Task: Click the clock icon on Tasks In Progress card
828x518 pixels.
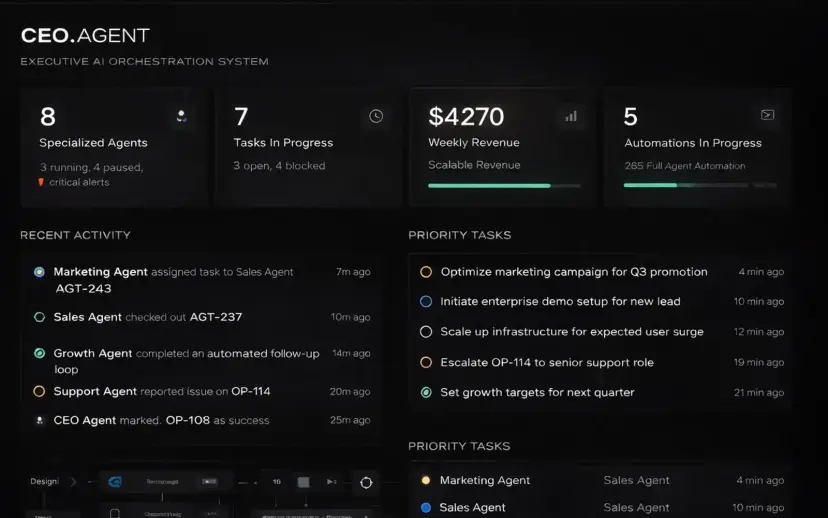Action: pos(375,116)
